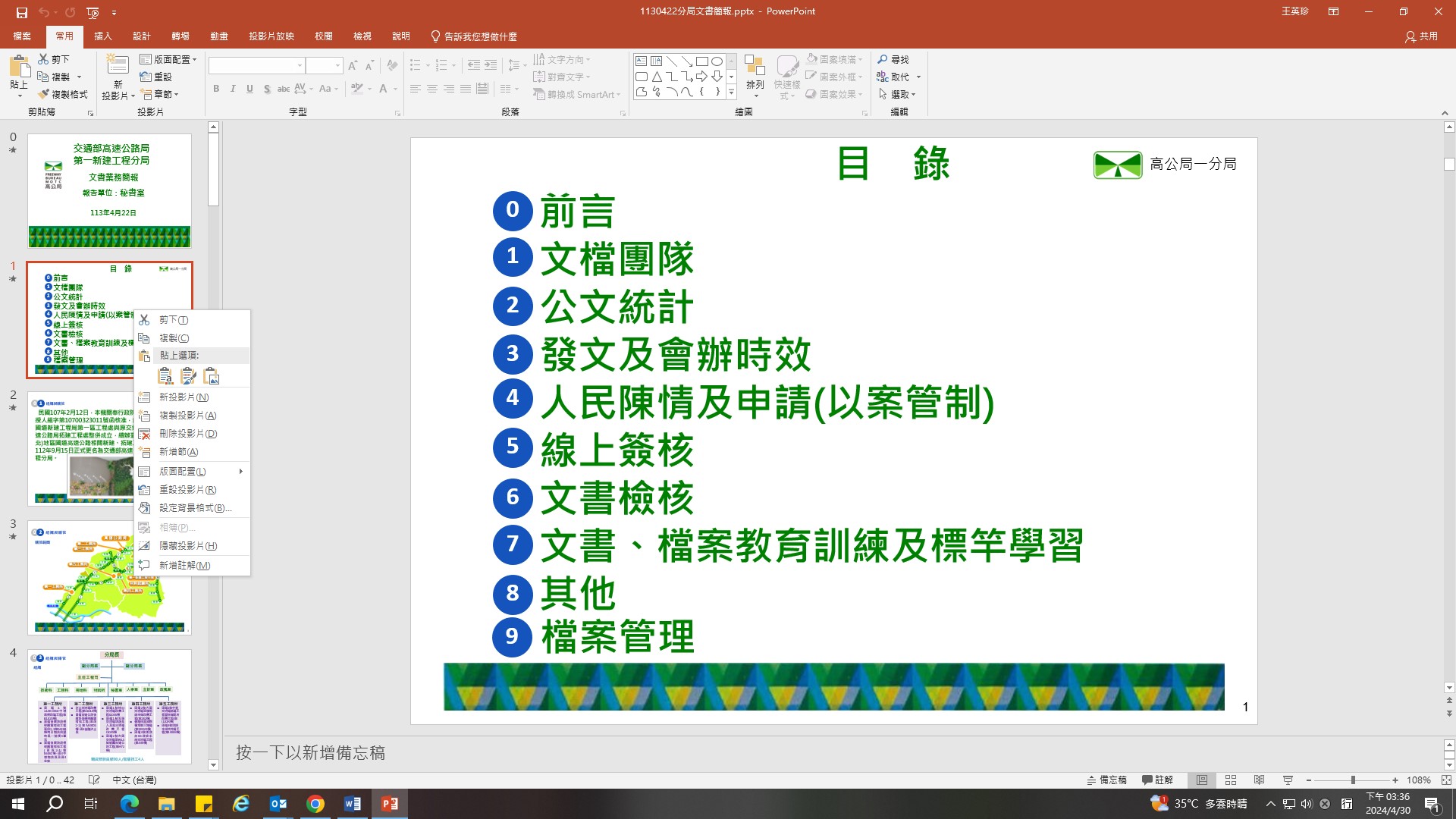This screenshot has height=819, width=1456.
Task: Choose the Picture paste option icon
Action: [212, 376]
